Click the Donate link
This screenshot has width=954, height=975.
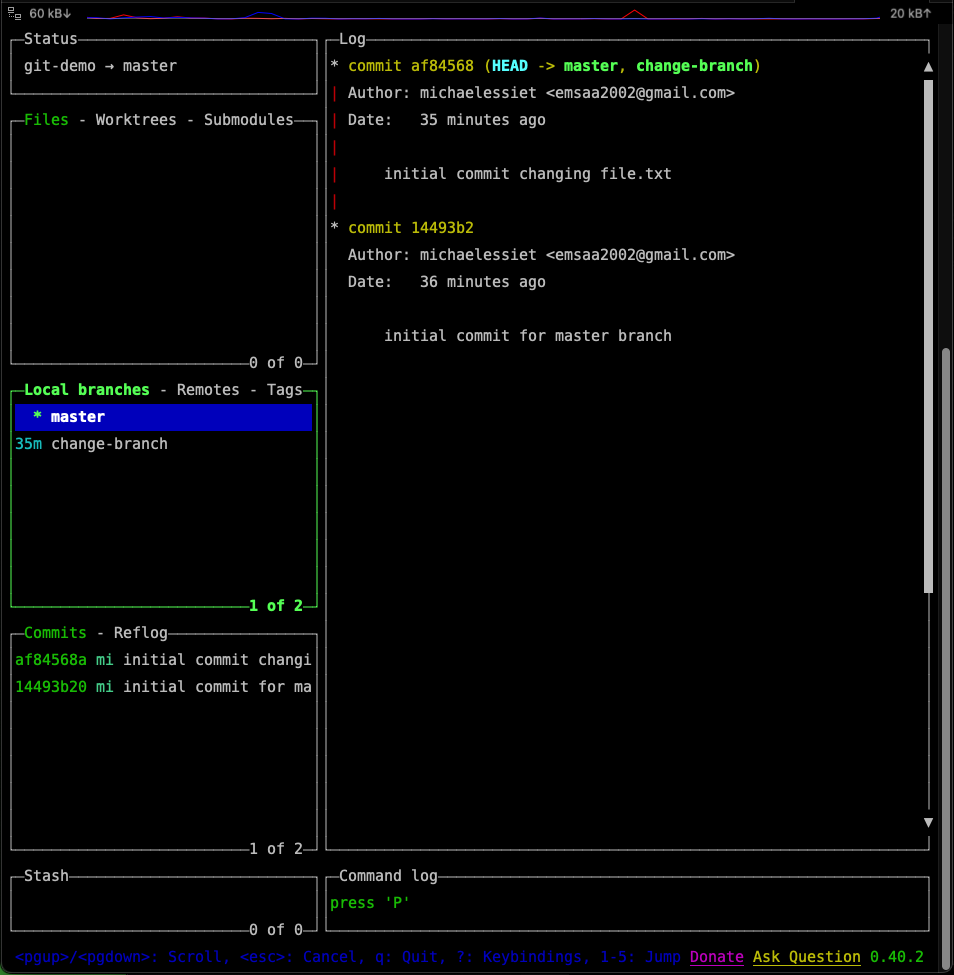click(x=716, y=957)
